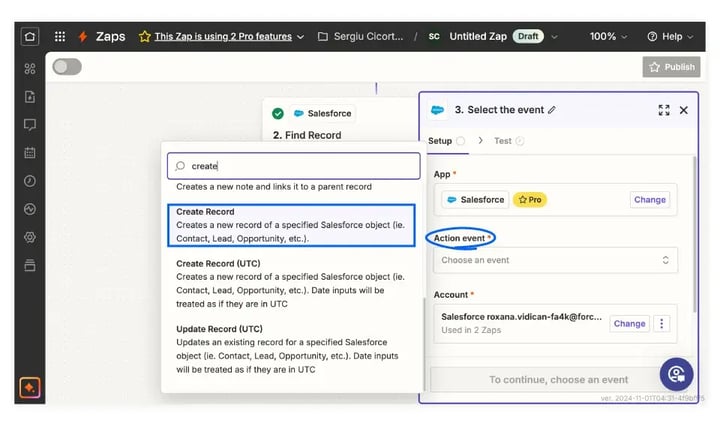Click the three-dot menu beside account
This screenshot has width=720, height=426.
click(662, 324)
